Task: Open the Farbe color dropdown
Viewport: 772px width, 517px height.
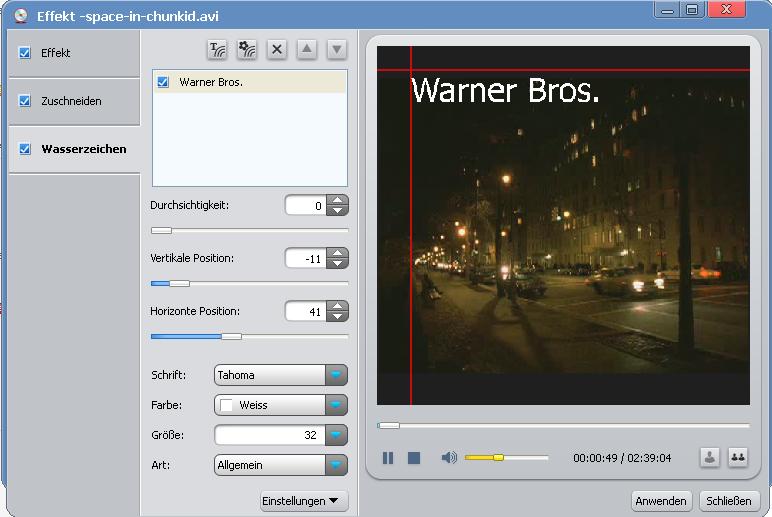Action: [x=336, y=405]
